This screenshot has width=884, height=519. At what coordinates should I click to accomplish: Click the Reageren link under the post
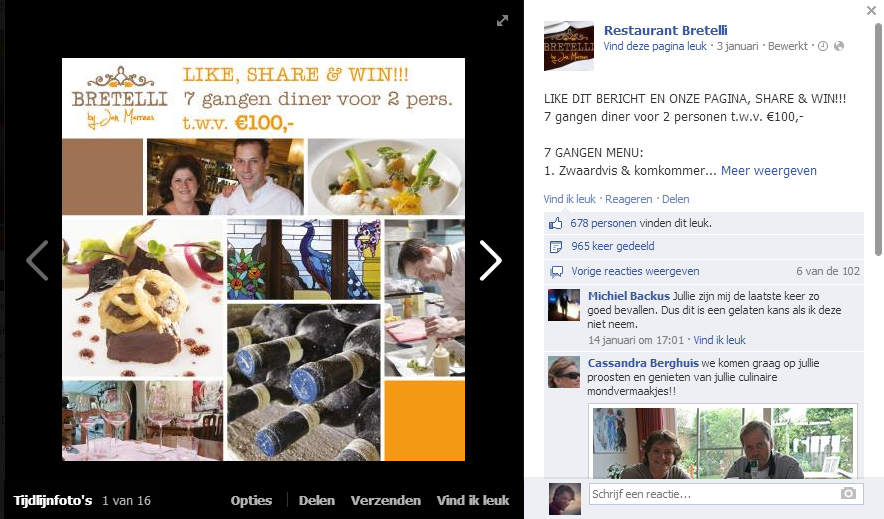tap(629, 199)
